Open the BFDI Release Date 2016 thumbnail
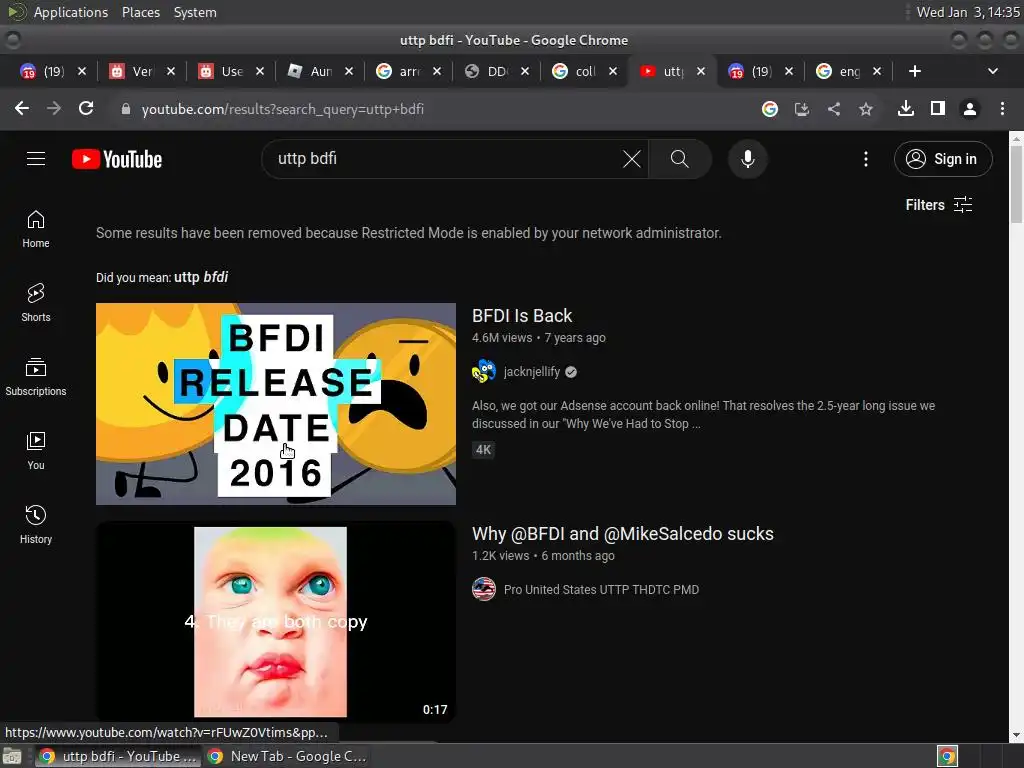This screenshot has height=768, width=1024. pos(276,404)
